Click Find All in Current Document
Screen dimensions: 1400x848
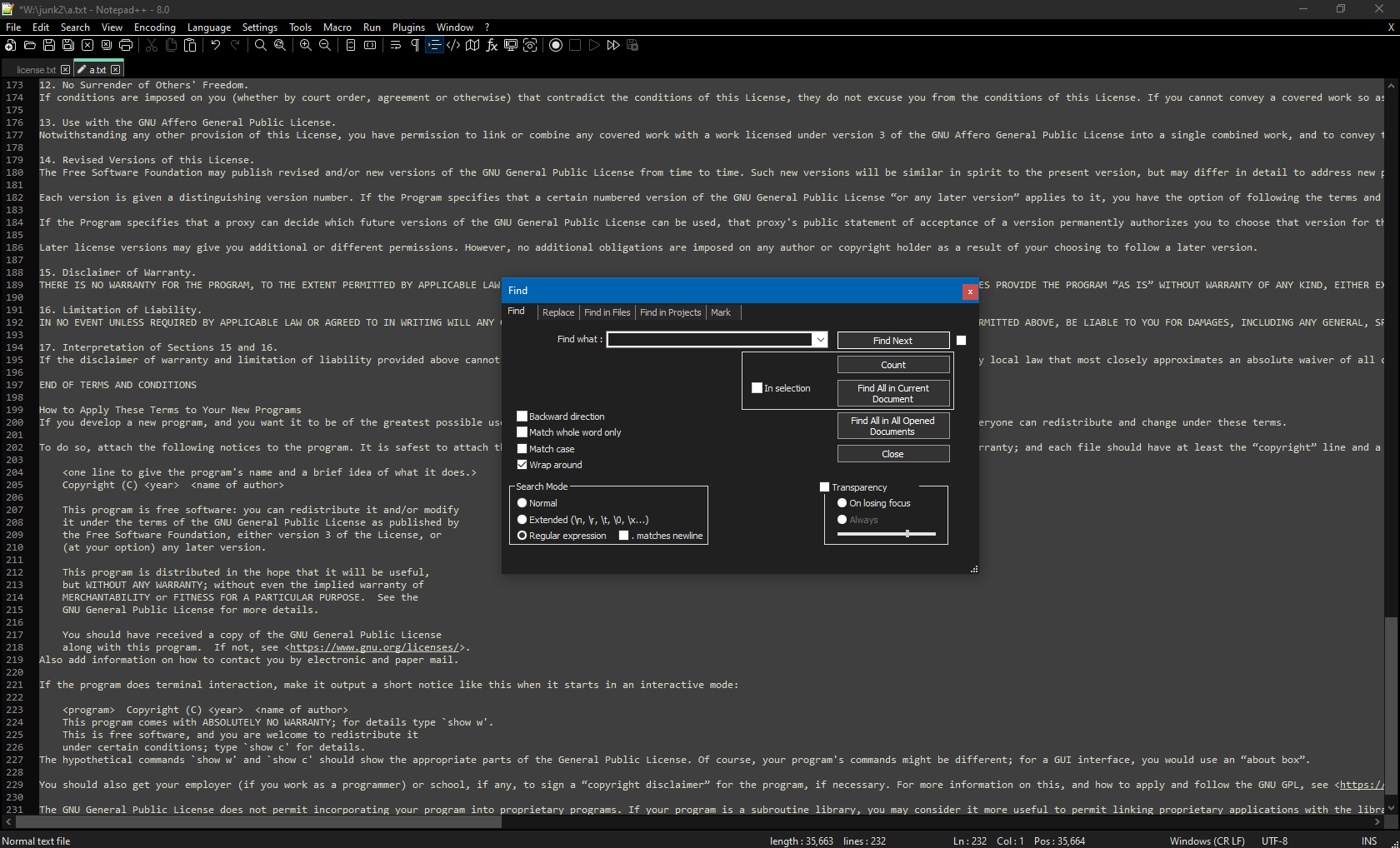(892, 393)
